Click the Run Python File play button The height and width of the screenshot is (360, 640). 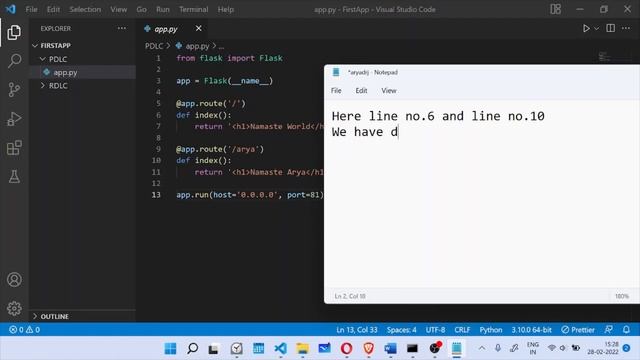[586, 29]
